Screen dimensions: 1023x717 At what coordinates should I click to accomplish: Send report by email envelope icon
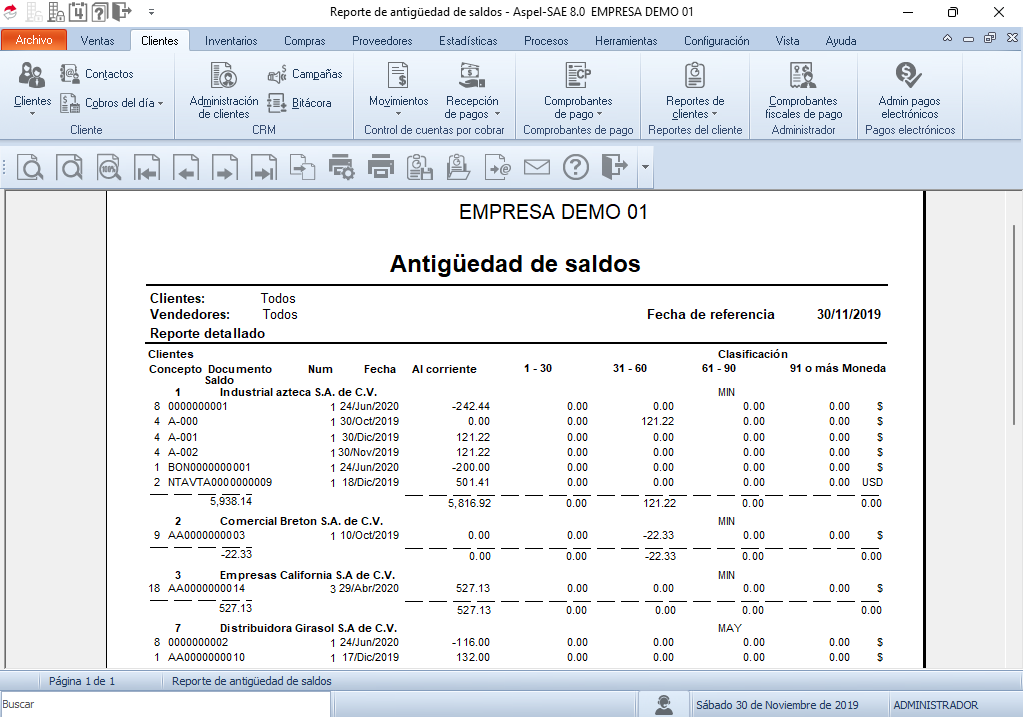pyautogui.click(x=537, y=168)
